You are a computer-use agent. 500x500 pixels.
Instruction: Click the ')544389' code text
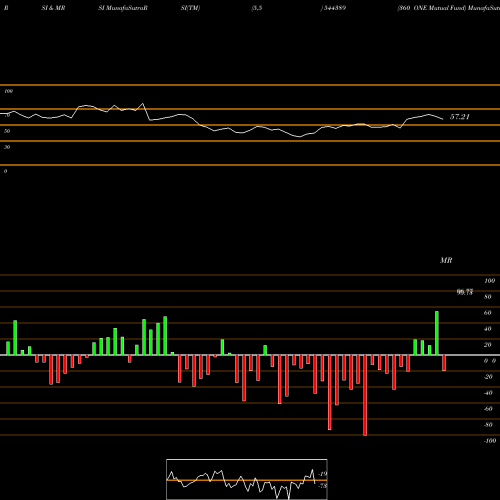[333, 8]
